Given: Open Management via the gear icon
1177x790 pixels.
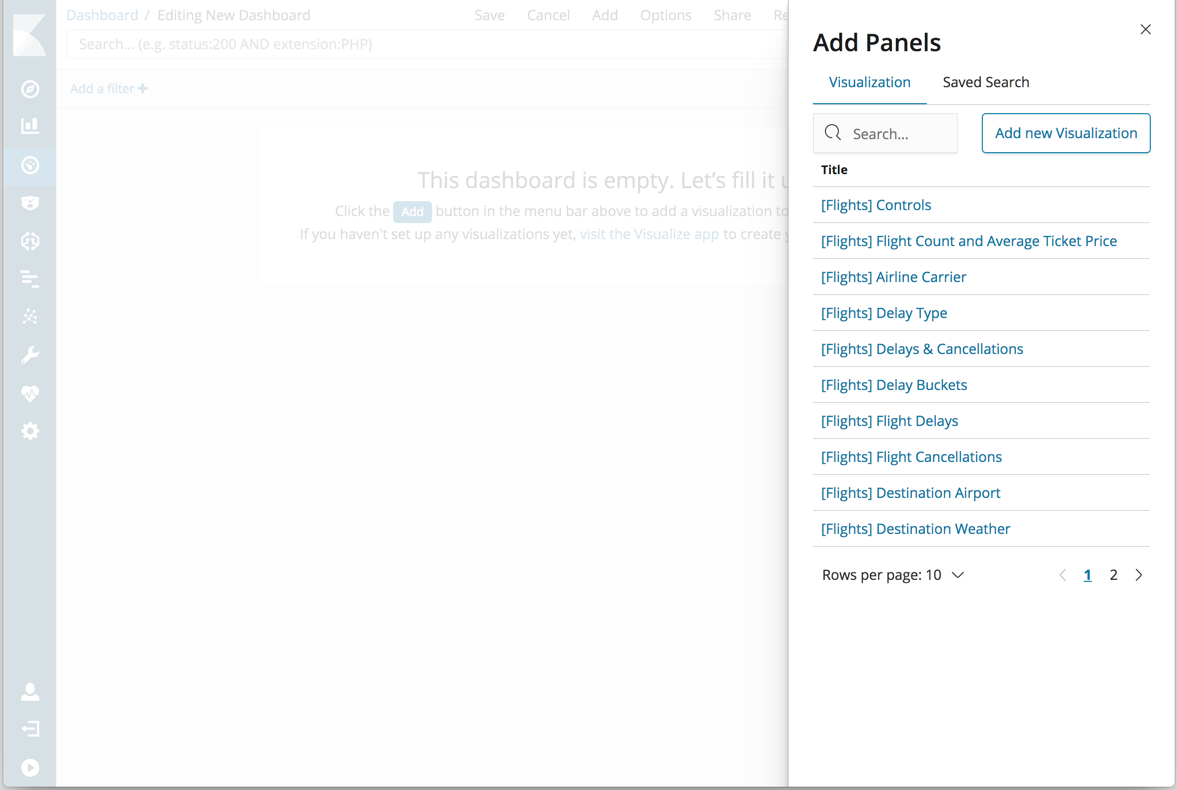Looking at the screenshot, I should pos(30,431).
